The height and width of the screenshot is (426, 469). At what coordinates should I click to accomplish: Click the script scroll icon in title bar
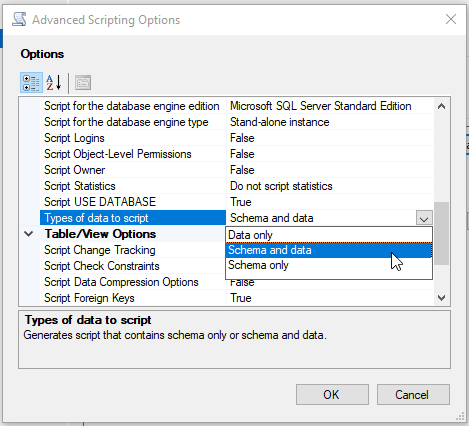click(x=19, y=19)
